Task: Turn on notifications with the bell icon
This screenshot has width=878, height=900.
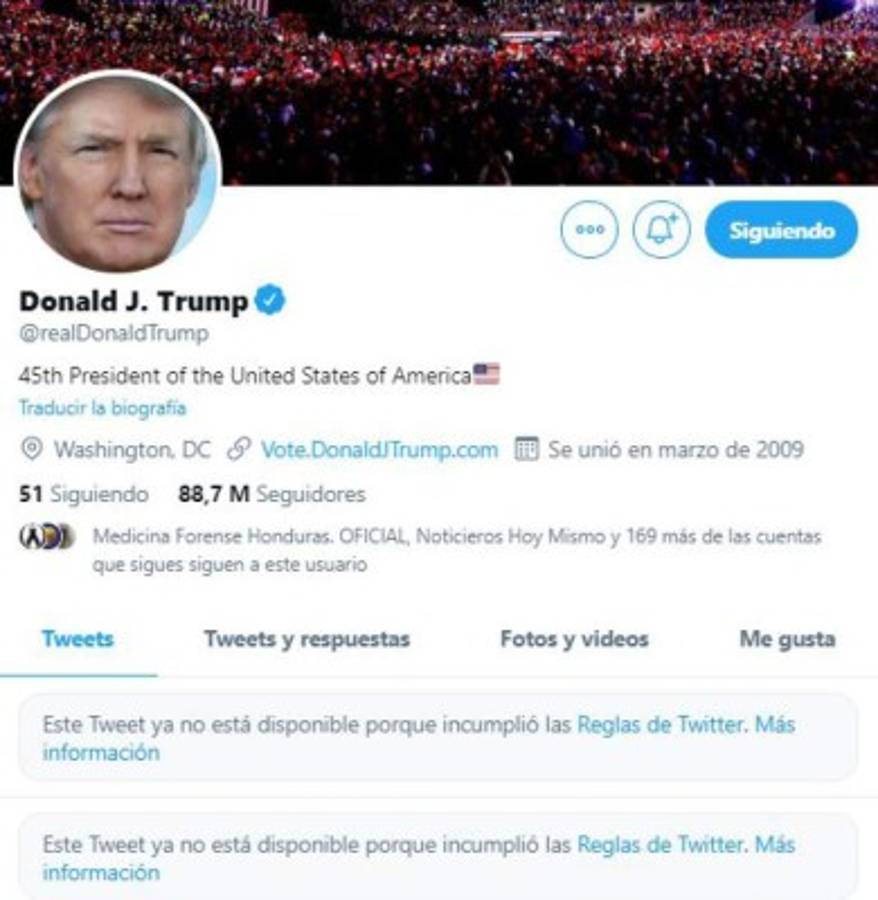Action: pyautogui.click(x=662, y=230)
